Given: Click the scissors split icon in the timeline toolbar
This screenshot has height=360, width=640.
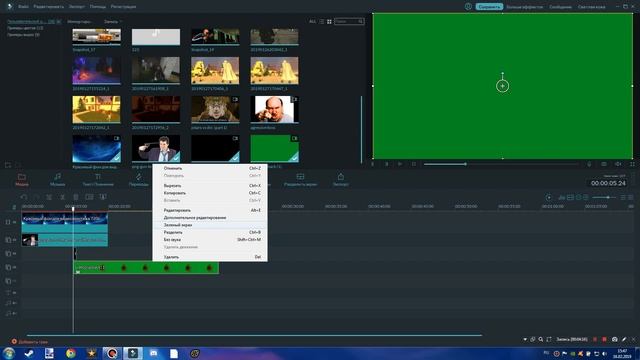Looking at the screenshot, I should (62, 197).
